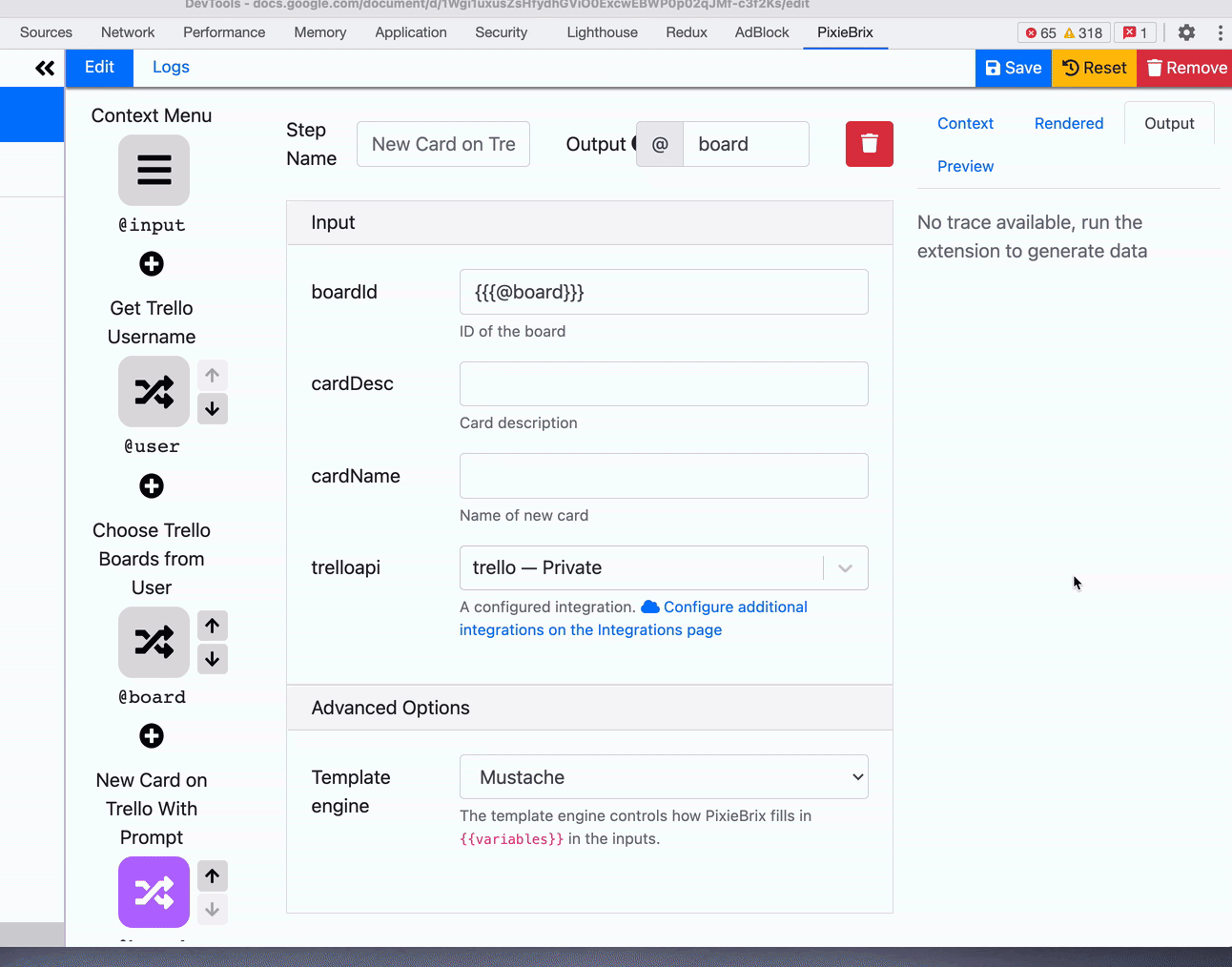The height and width of the screenshot is (967, 1232).
Task: Collapse the sidebar with the double-chevron icon
Action: click(x=45, y=68)
